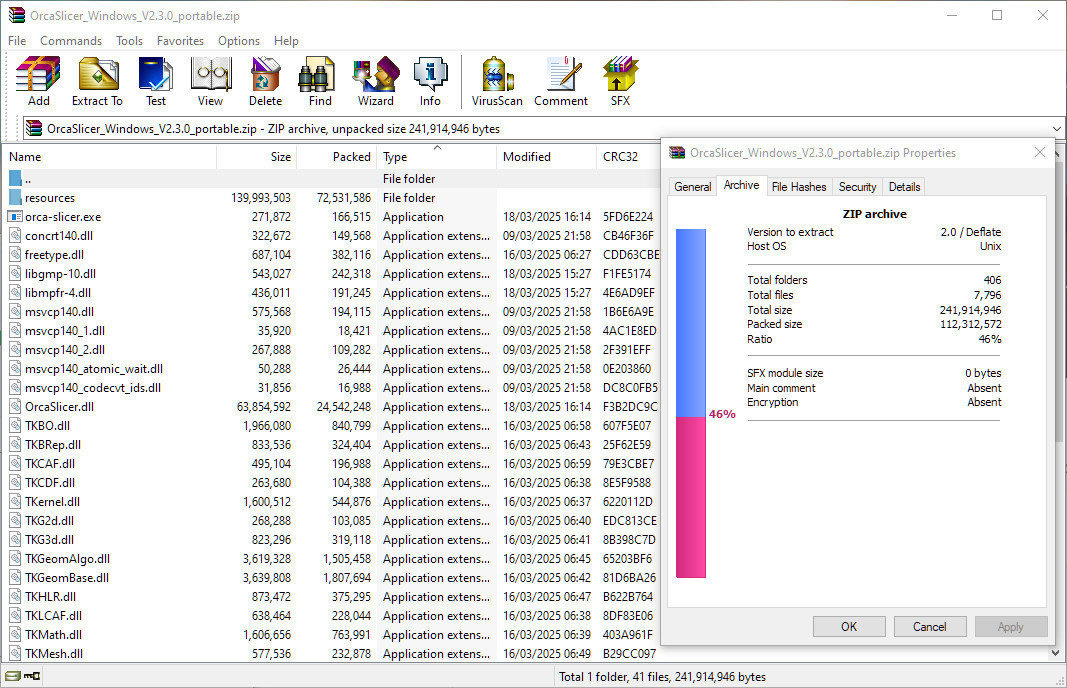Screen dimensions: 1067x688
Task: Select the resources folder row
Action: (50, 198)
